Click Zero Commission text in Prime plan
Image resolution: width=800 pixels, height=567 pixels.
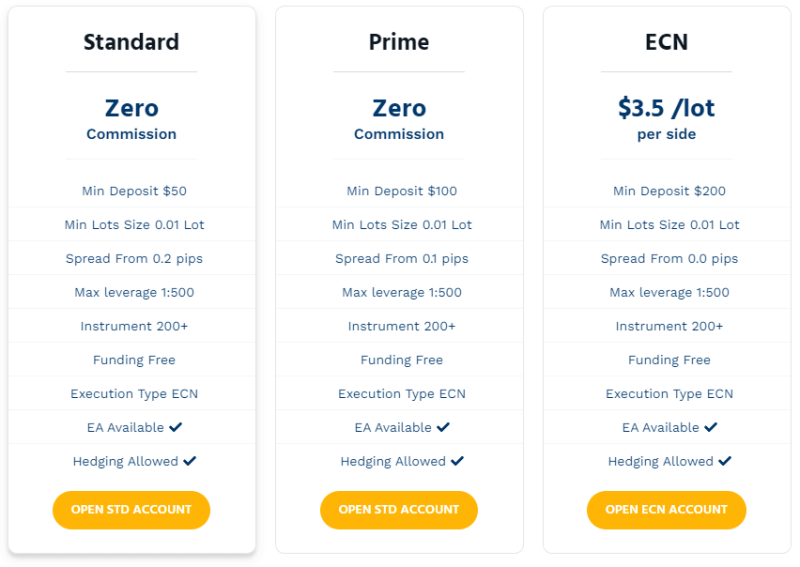click(x=399, y=119)
